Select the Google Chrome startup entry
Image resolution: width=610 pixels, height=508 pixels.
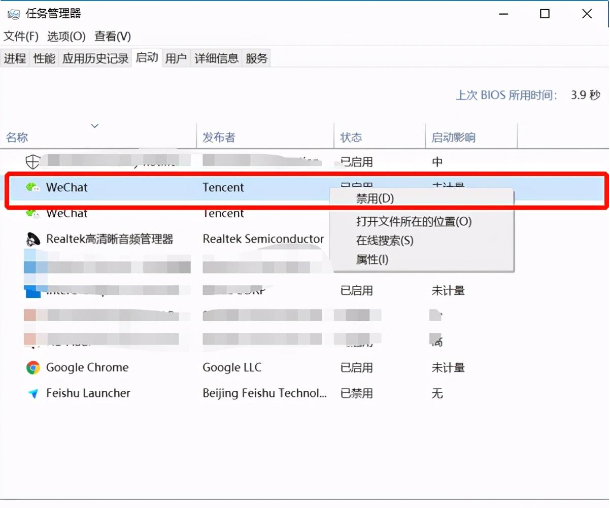[87, 368]
